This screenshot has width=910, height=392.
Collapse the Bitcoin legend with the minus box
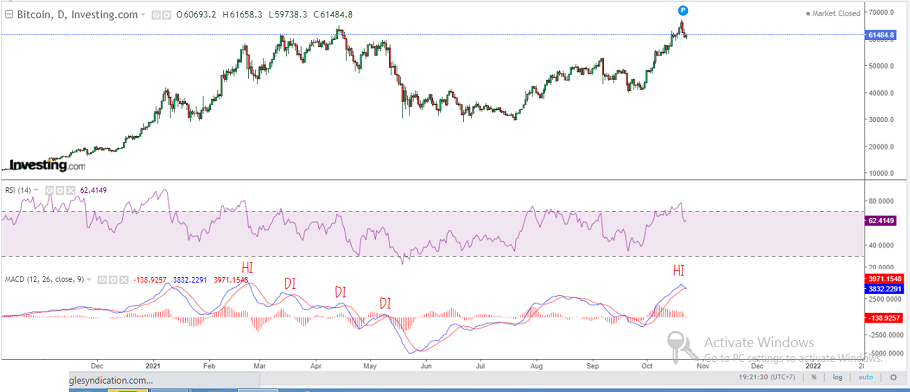[x=9, y=14]
